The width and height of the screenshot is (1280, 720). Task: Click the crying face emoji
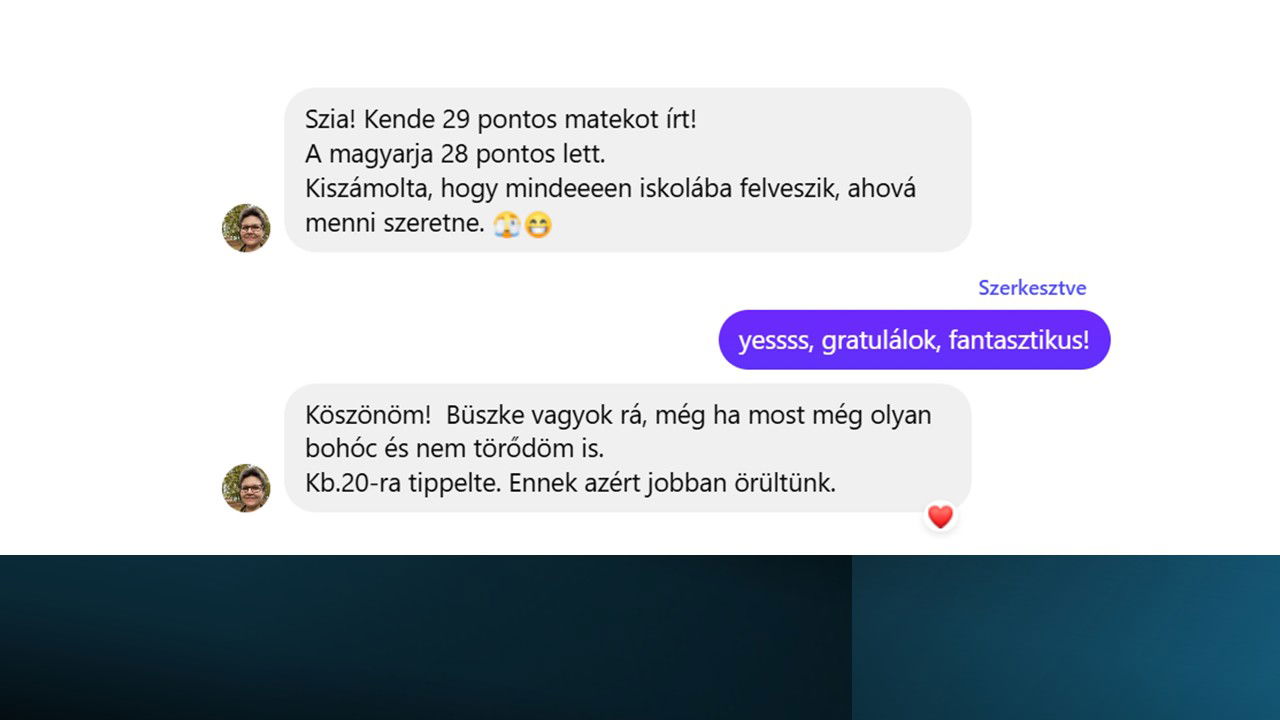pos(507,225)
